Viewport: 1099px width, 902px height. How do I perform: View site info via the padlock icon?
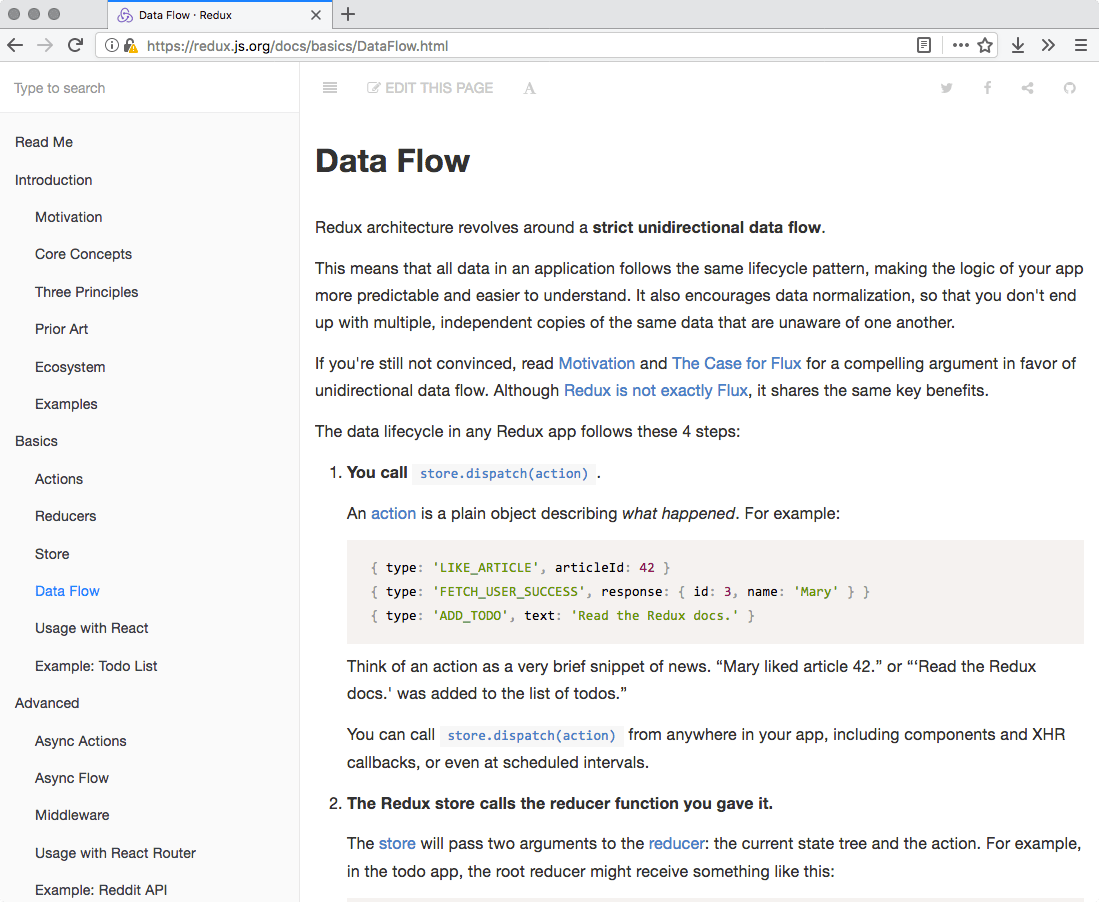click(x=130, y=45)
